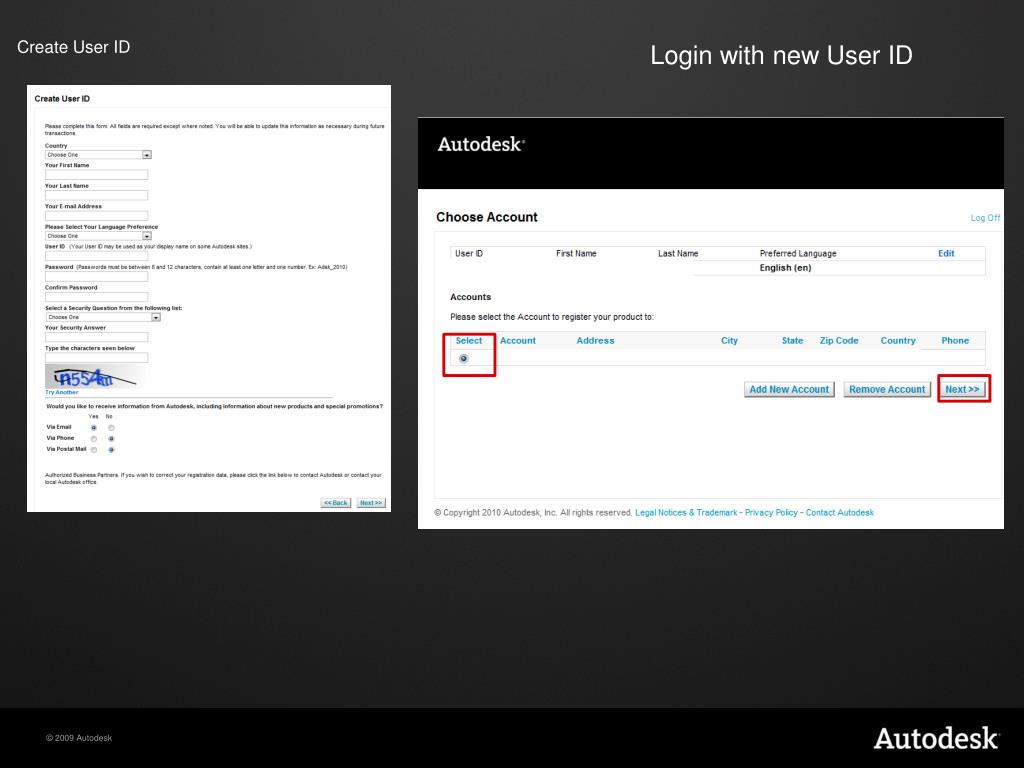Screen dimensions: 1024x768
Task: Click the Log Off link
Action: 985,218
